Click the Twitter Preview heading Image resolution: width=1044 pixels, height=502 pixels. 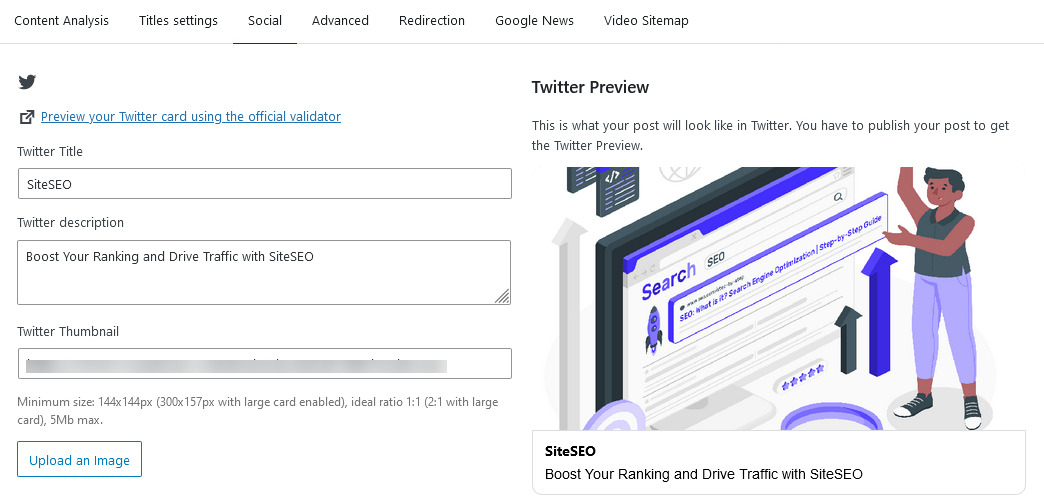tap(591, 87)
